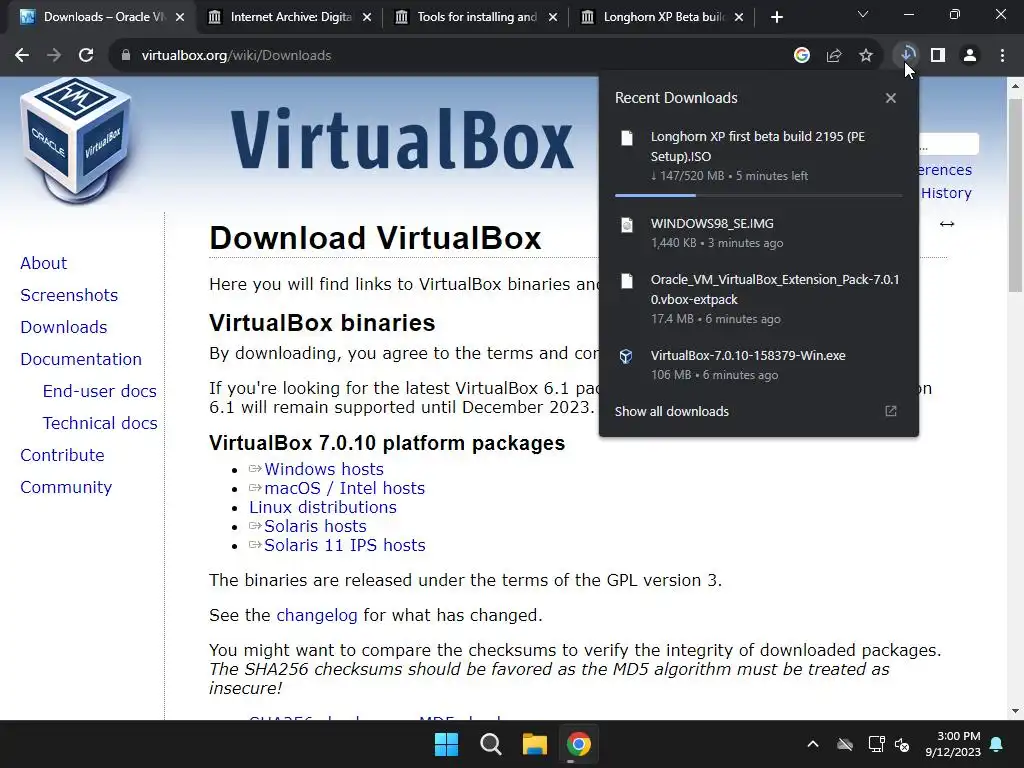Click the Longhorn ISO file icon
Viewport: 1024px width, 768px height.
pos(627,138)
